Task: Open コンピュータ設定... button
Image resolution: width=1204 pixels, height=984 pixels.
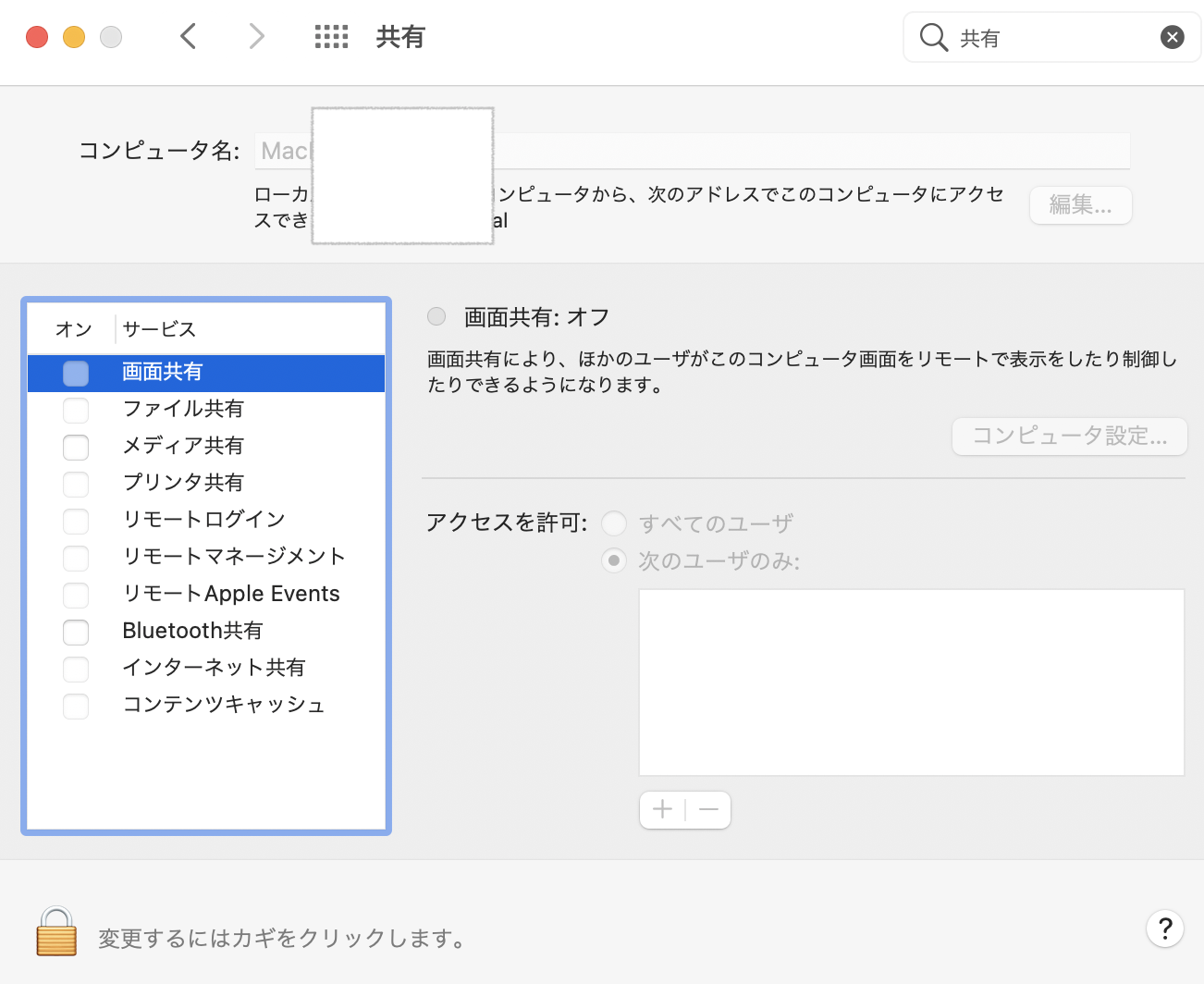Action: click(x=1069, y=437)
